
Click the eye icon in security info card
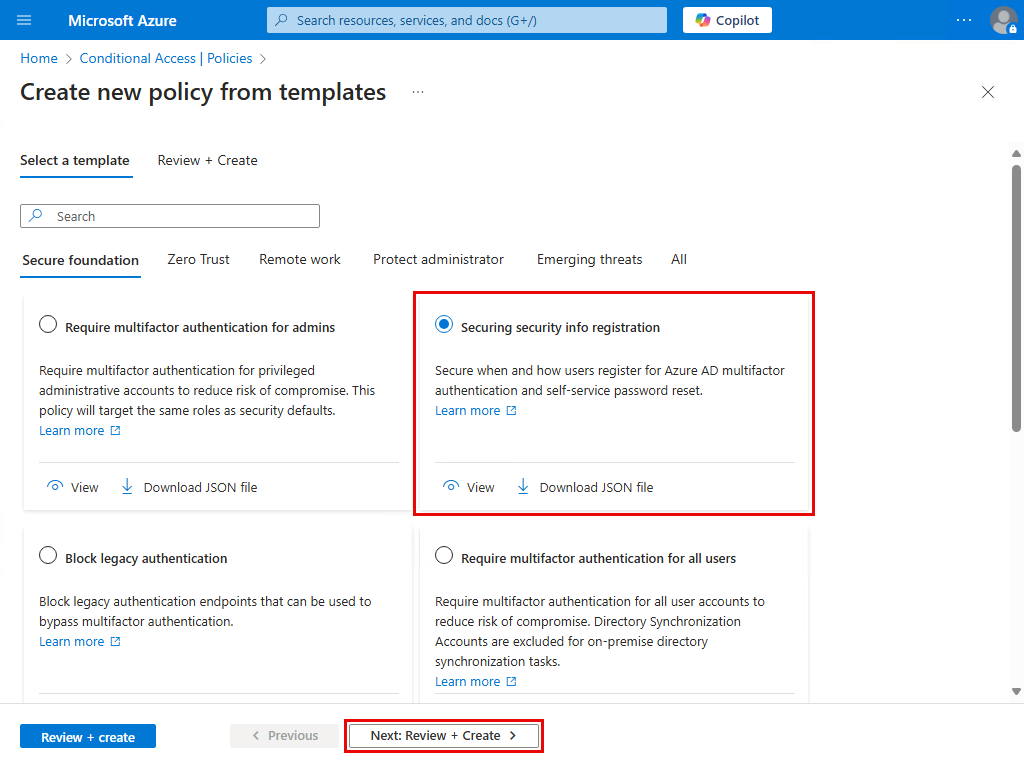point(451,486)
